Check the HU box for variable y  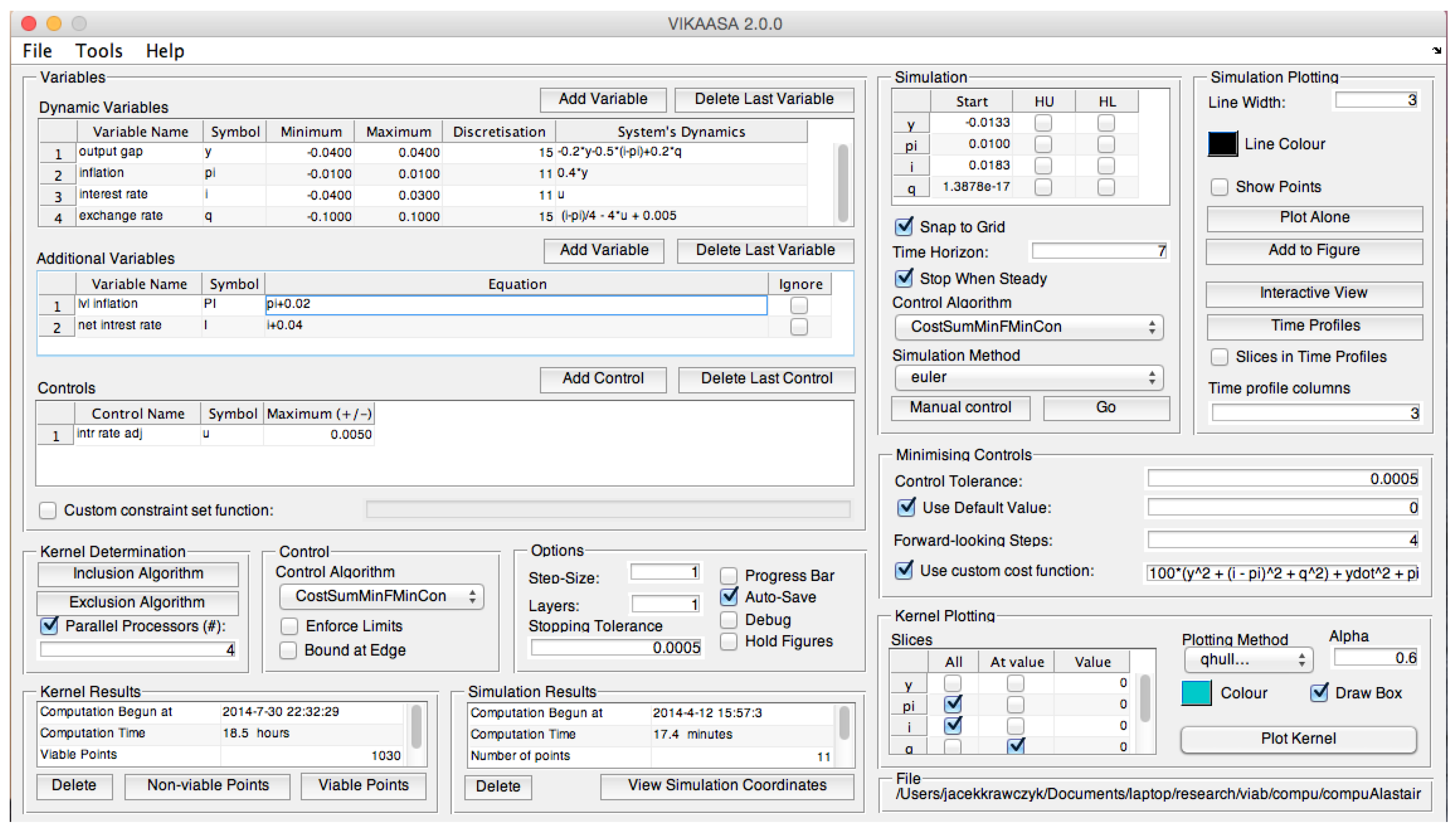[1043, 122]
